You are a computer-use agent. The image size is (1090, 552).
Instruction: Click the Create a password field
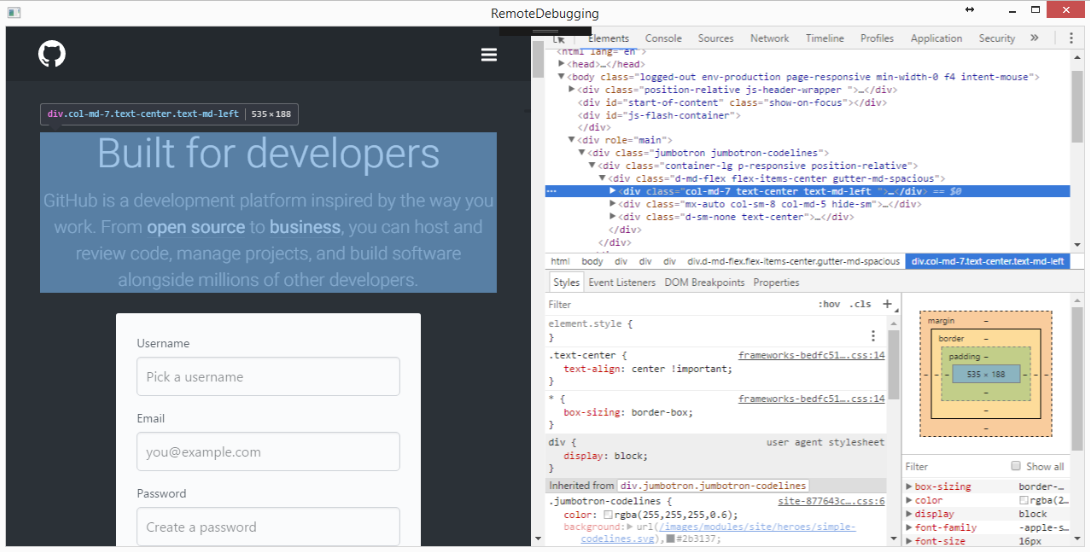[x=268, y=526]
